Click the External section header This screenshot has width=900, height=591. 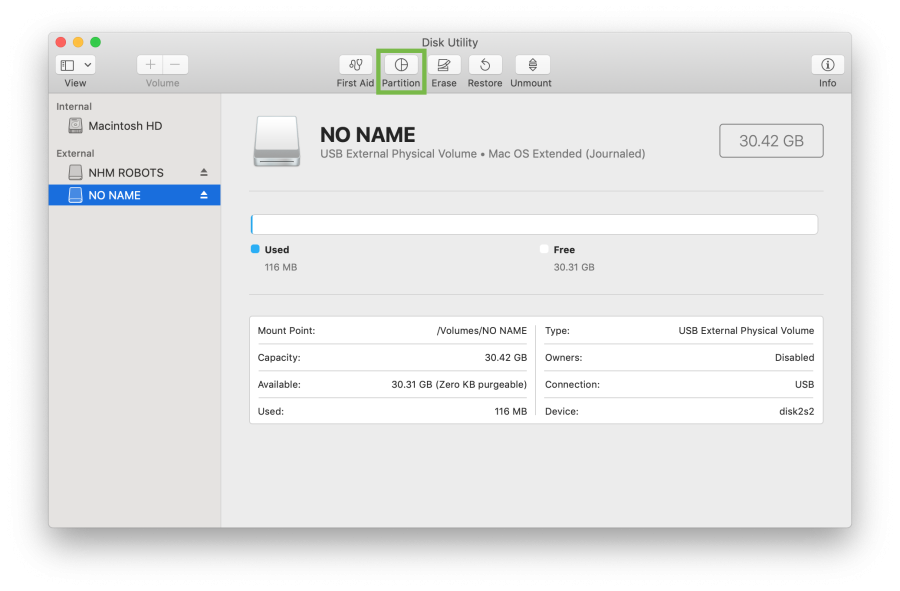[75, 154]
